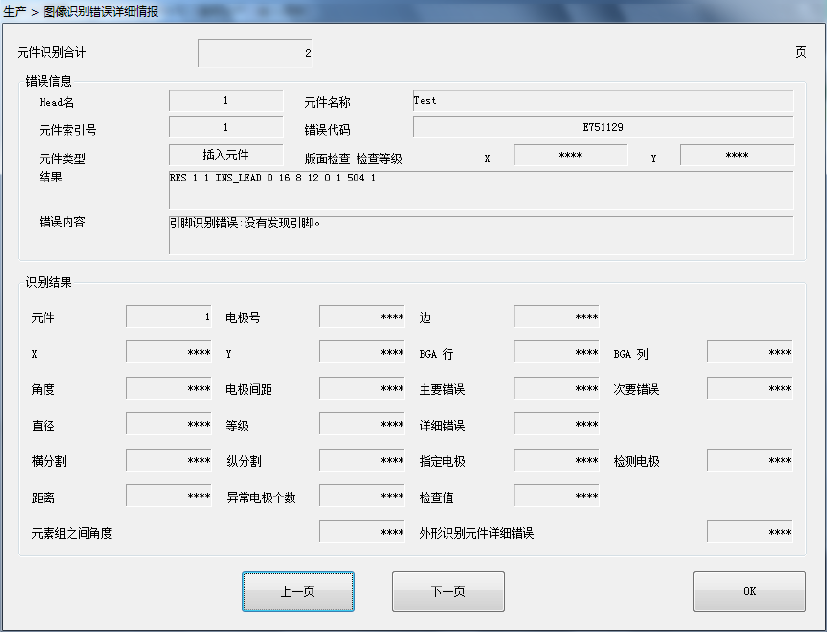Confirm with the OK button
The image size is (827, 632).
click(x=749, y=591)
